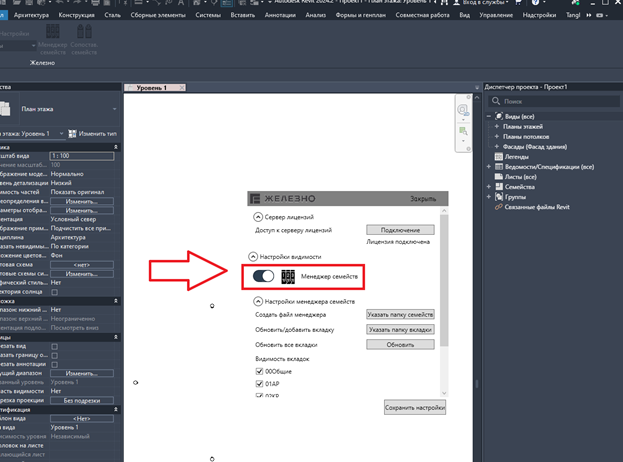Image resolution: width=623 pixels, height=462 pixels.
Task: Open the Совместная работа ribbon tab
Action: pos(422,15)
